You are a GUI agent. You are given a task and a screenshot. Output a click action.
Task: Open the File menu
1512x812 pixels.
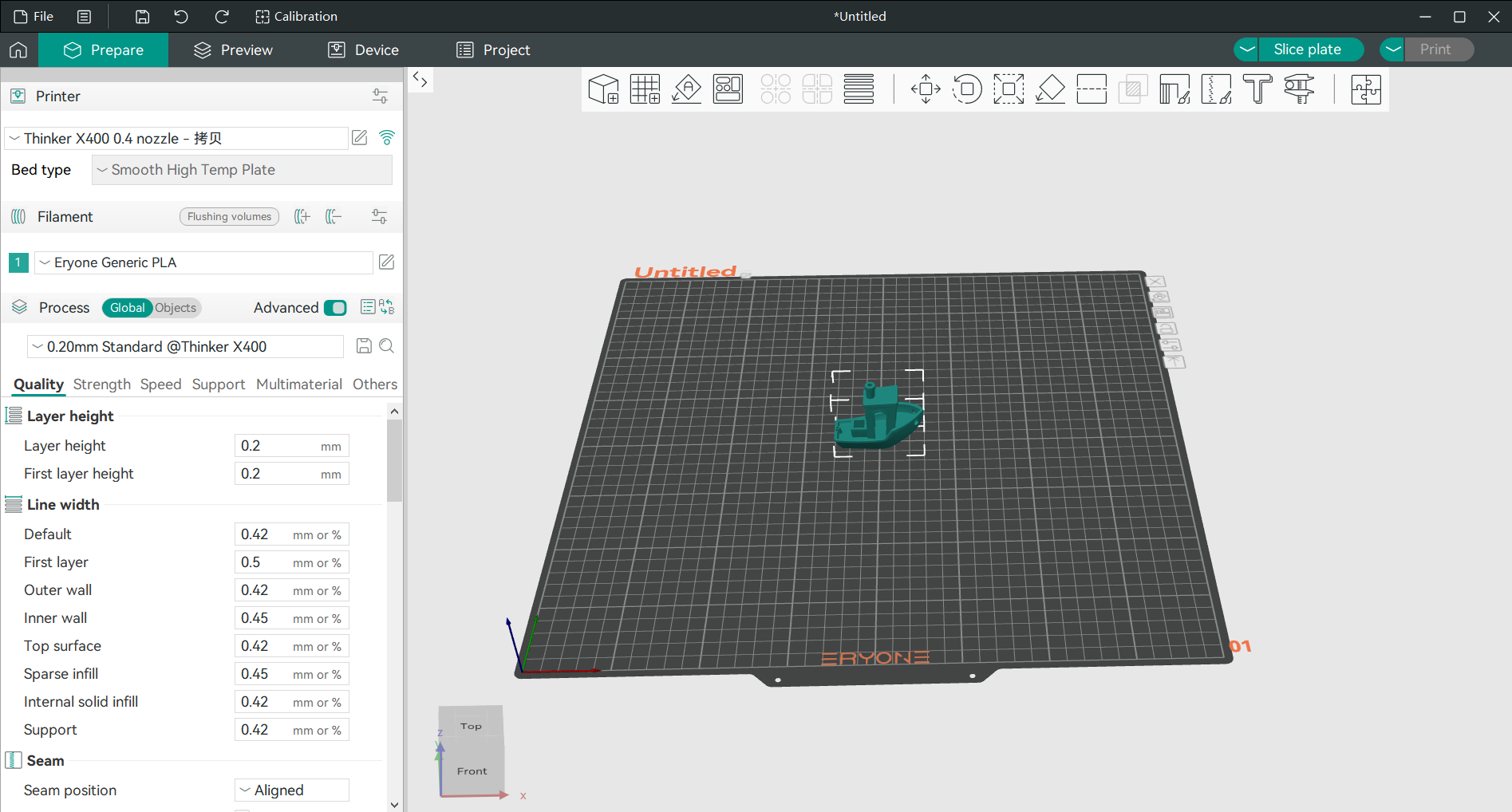(x=34, y=16)
